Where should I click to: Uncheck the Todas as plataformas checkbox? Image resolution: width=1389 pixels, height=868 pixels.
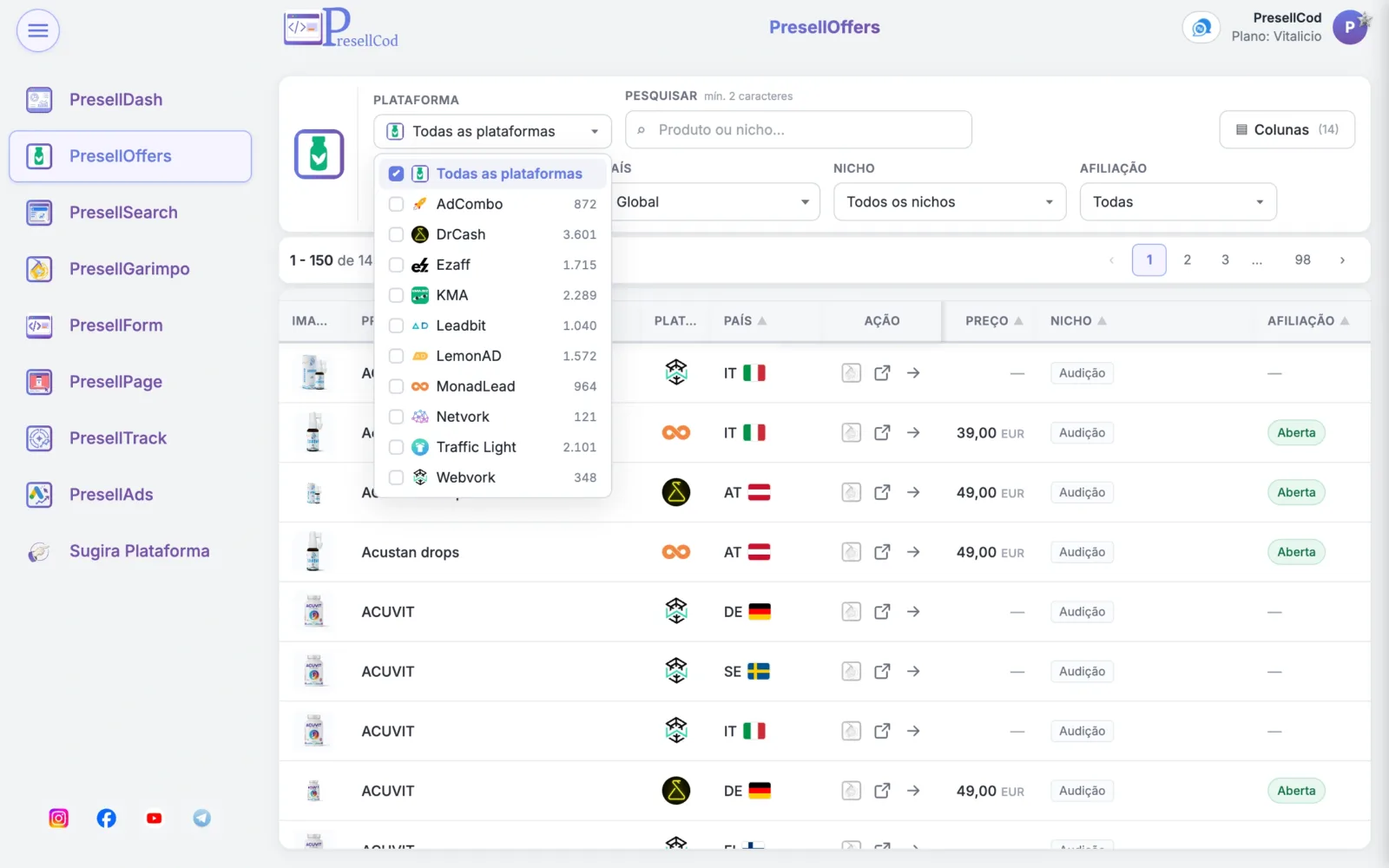pyautogui.click(x=396, y=174)
